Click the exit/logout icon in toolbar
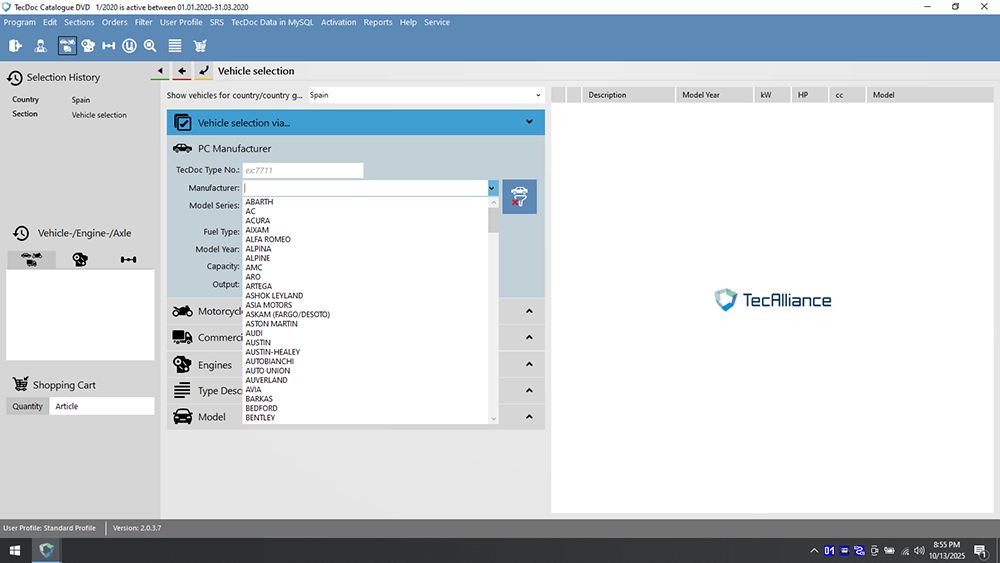 coord(15,45)
